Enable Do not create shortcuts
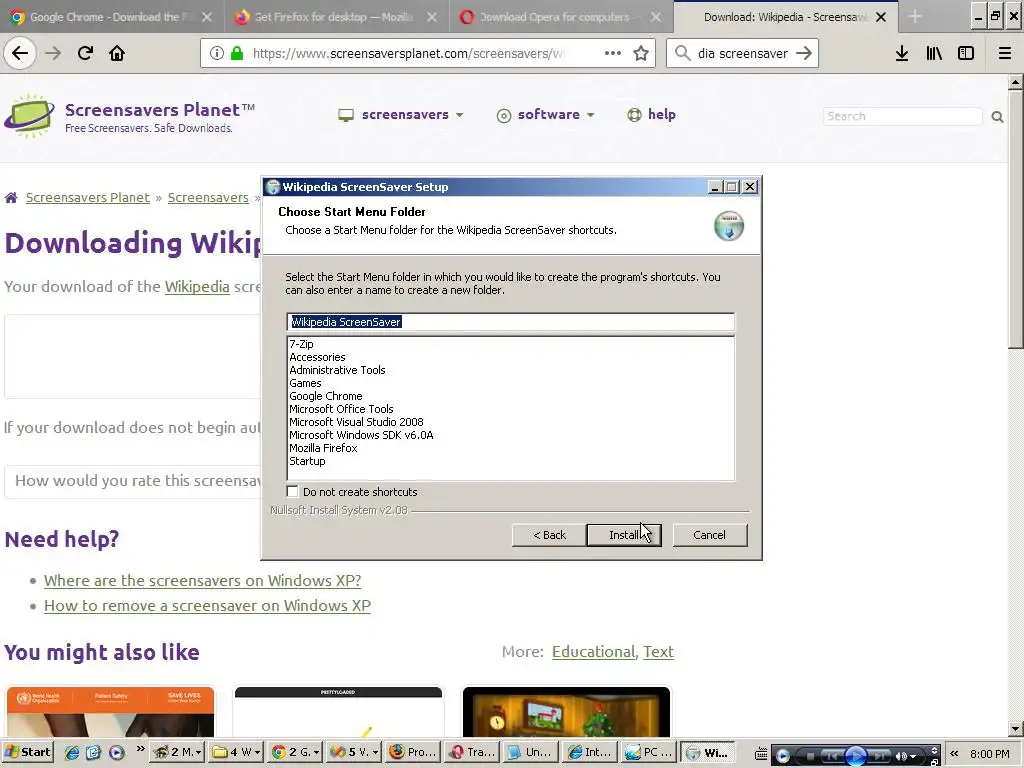1024x768 pixels. click(293, 491)
